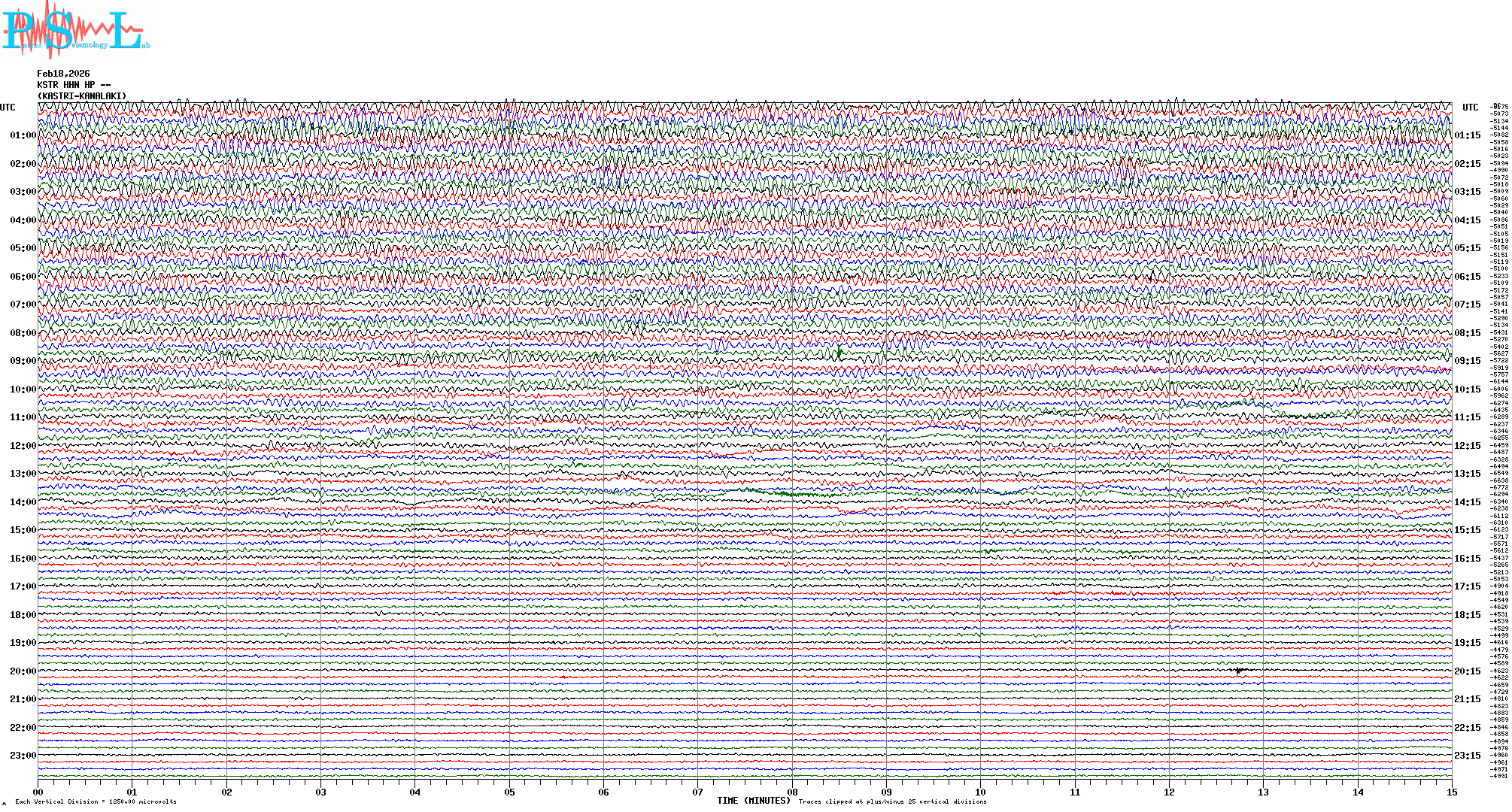
Task: Click the 23:00 hour label on left
Action: click(x=23, y=756)
